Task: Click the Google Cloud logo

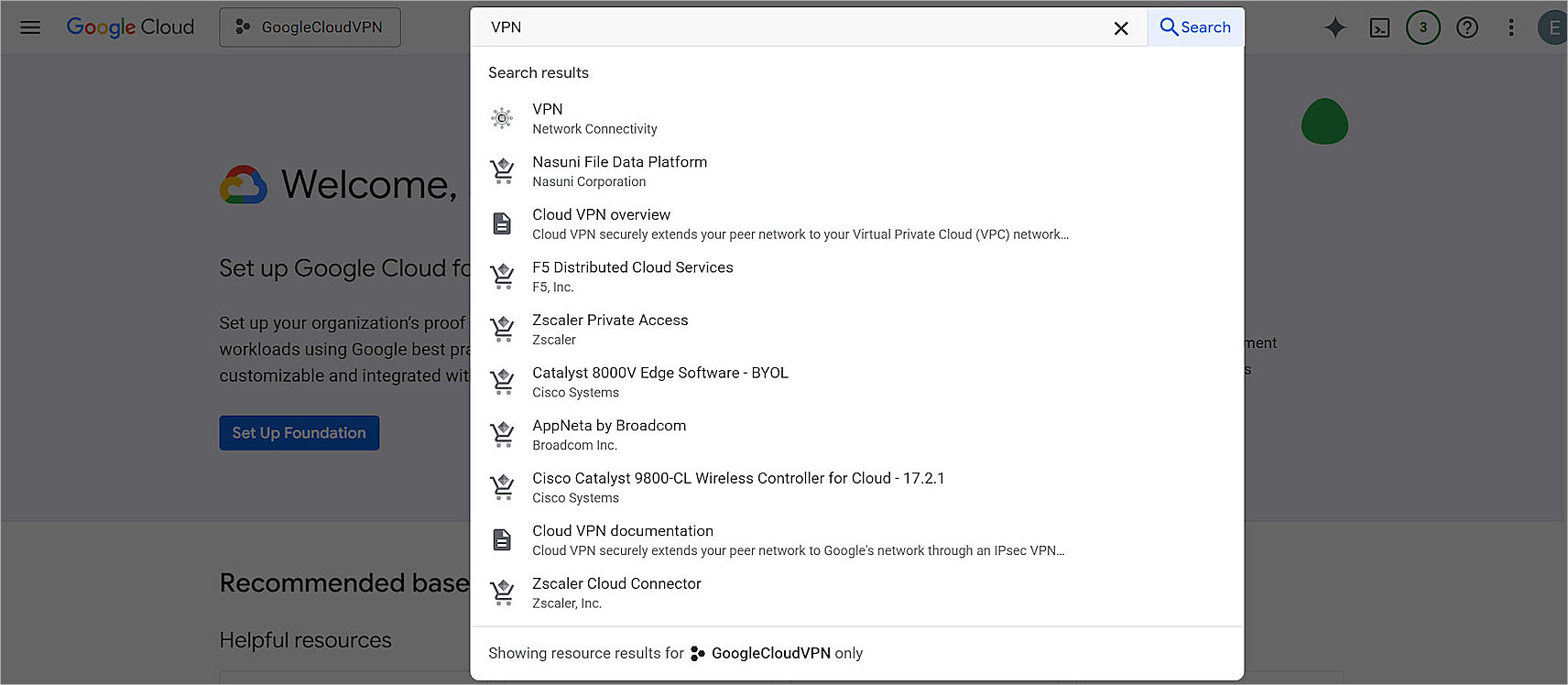Action: pos(129,27)
